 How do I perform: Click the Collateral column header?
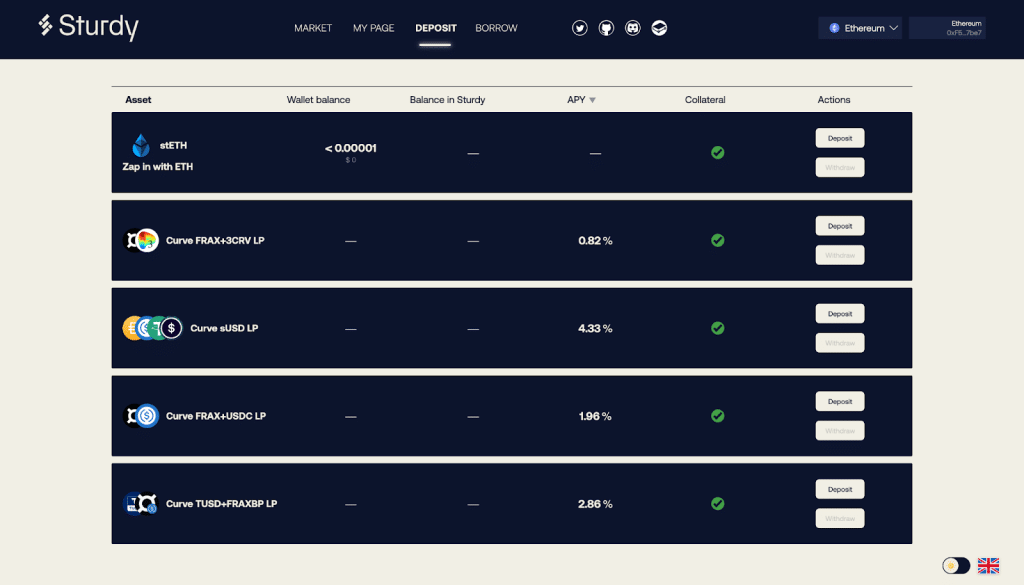(705, 100)
